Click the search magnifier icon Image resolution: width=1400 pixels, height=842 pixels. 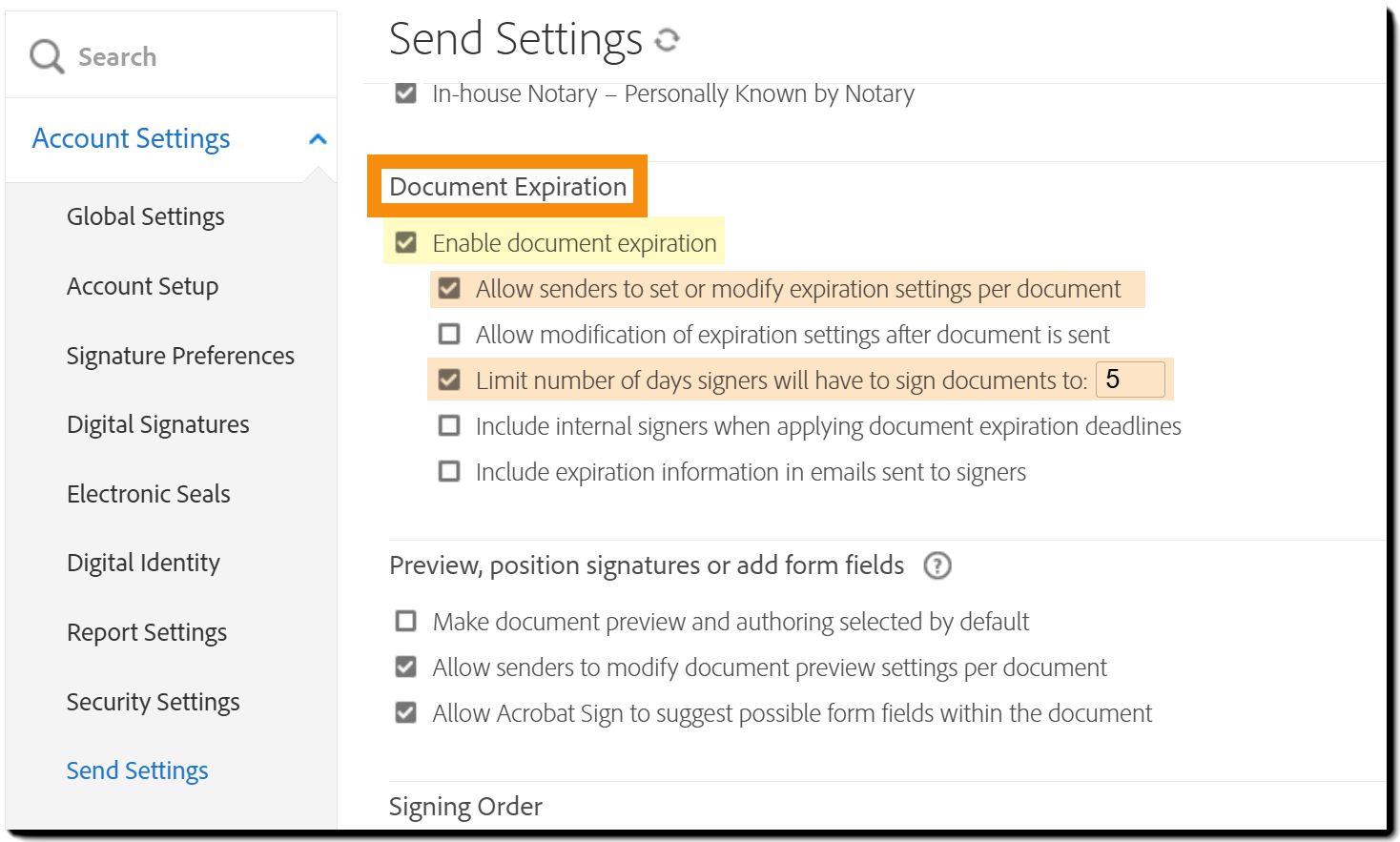[x=46, y=56]
